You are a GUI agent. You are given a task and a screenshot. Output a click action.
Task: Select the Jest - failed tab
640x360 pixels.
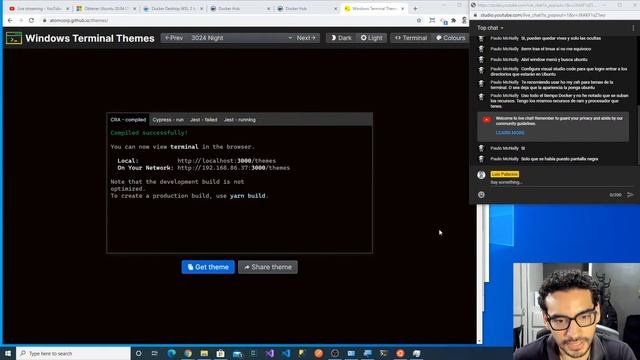204,120
